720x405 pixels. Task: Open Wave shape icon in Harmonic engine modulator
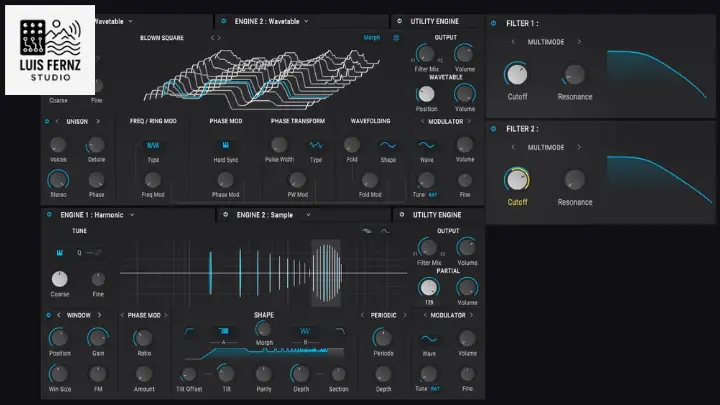point(429,339)
